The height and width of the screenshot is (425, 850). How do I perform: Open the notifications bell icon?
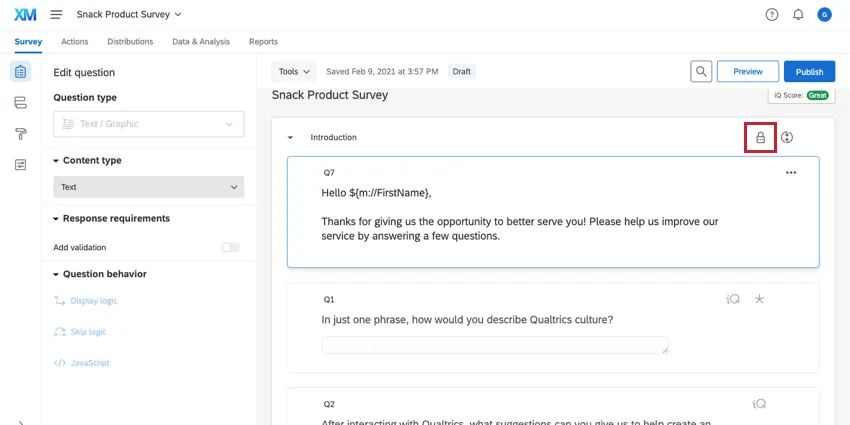pyautogui.click(x=798, y=15)
